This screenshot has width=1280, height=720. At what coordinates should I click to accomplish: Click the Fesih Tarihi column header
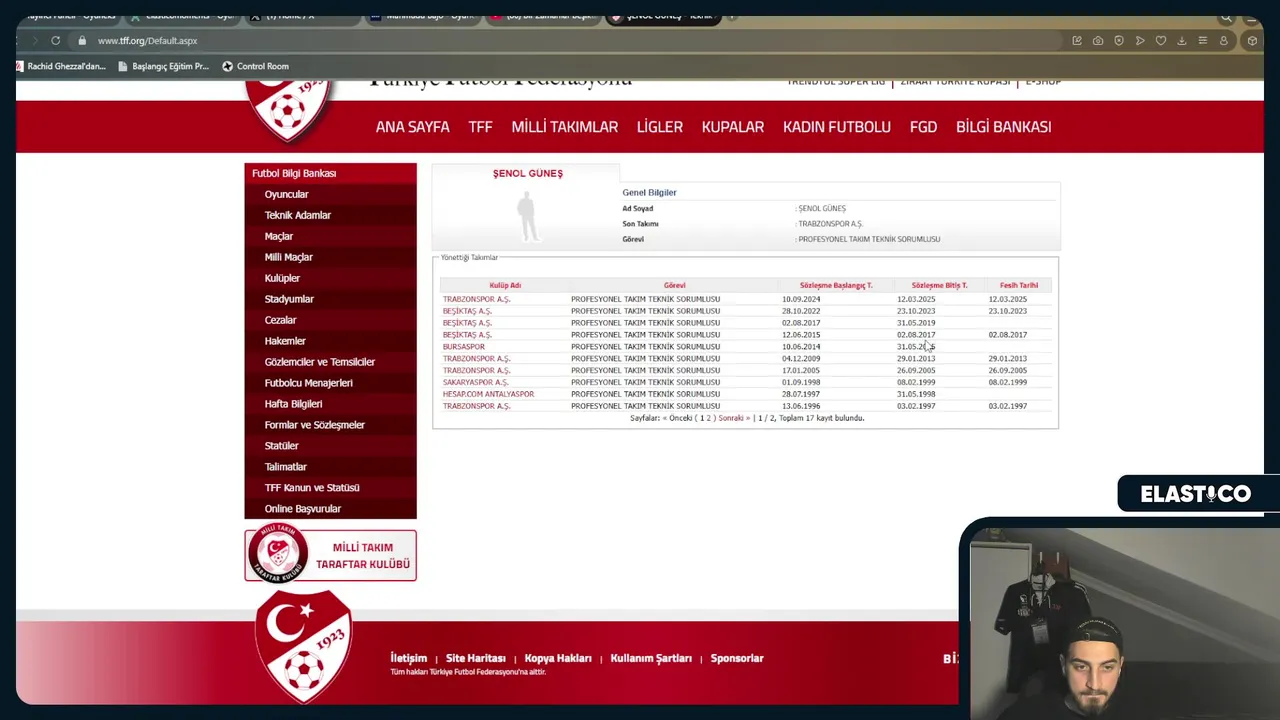pyautogui.click(x=1019, y=285)
